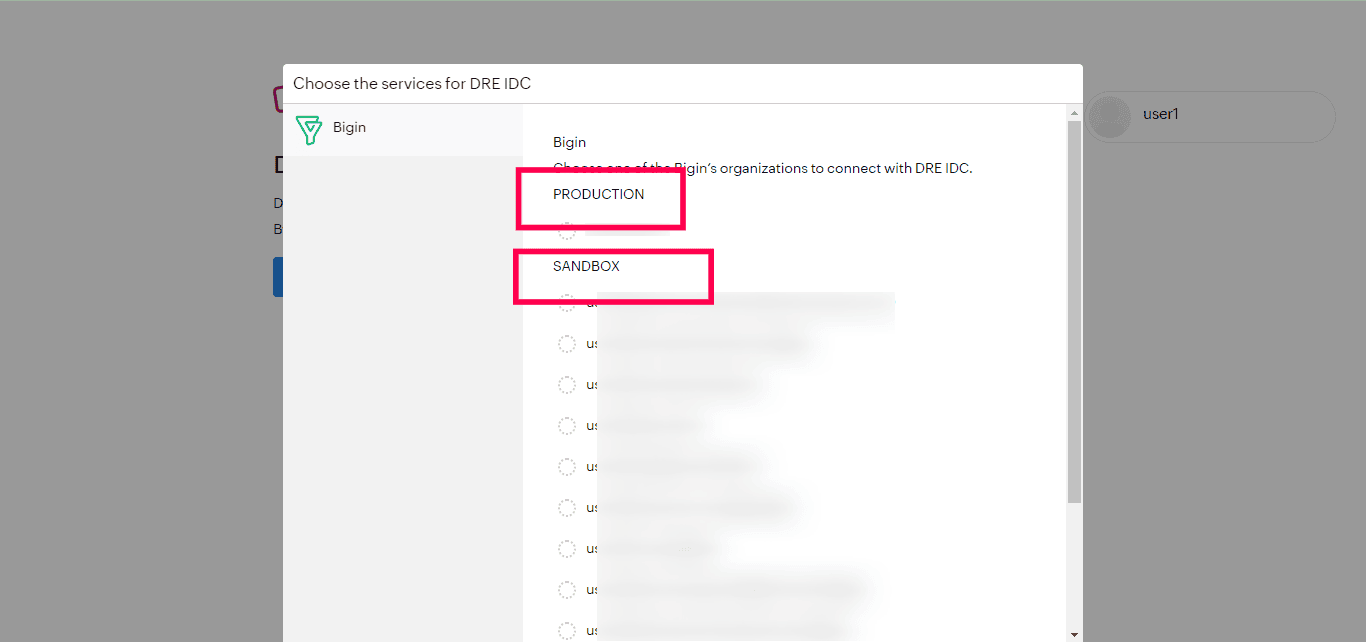Click the PRODUCTION section heading
1366x642 pixels.
(x=598, y=194)
